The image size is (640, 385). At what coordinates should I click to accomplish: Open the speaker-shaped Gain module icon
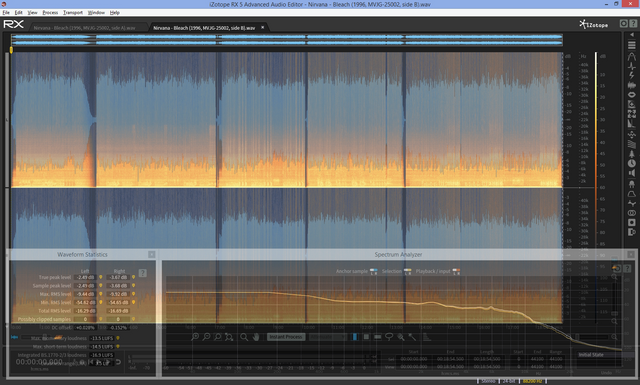point(631,173)
